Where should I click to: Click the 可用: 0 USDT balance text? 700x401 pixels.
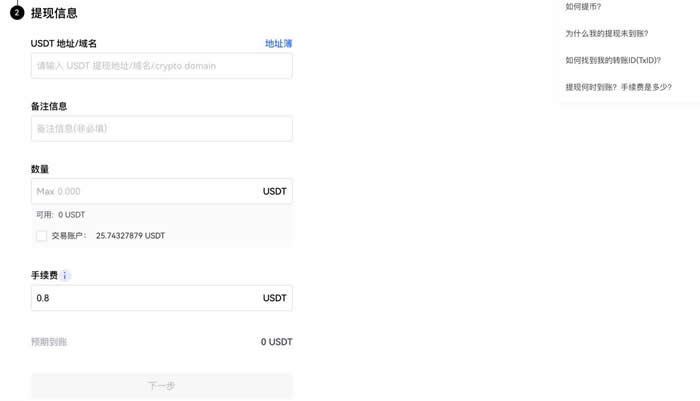coord(60,215)
